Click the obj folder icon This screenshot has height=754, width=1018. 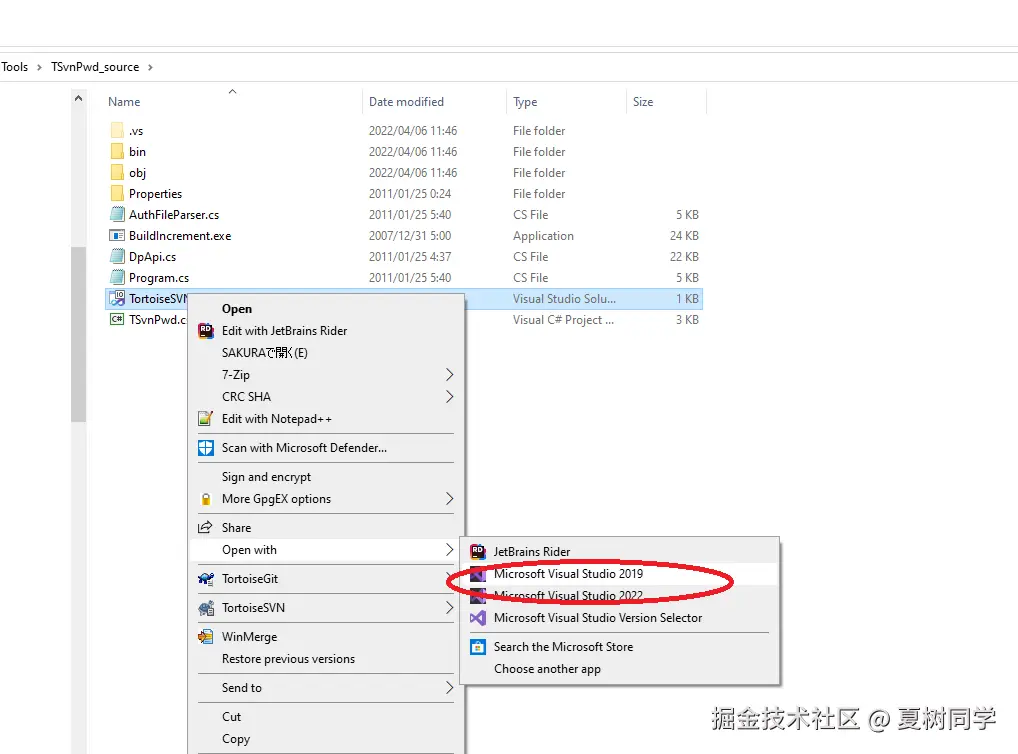tap(117, 173)
